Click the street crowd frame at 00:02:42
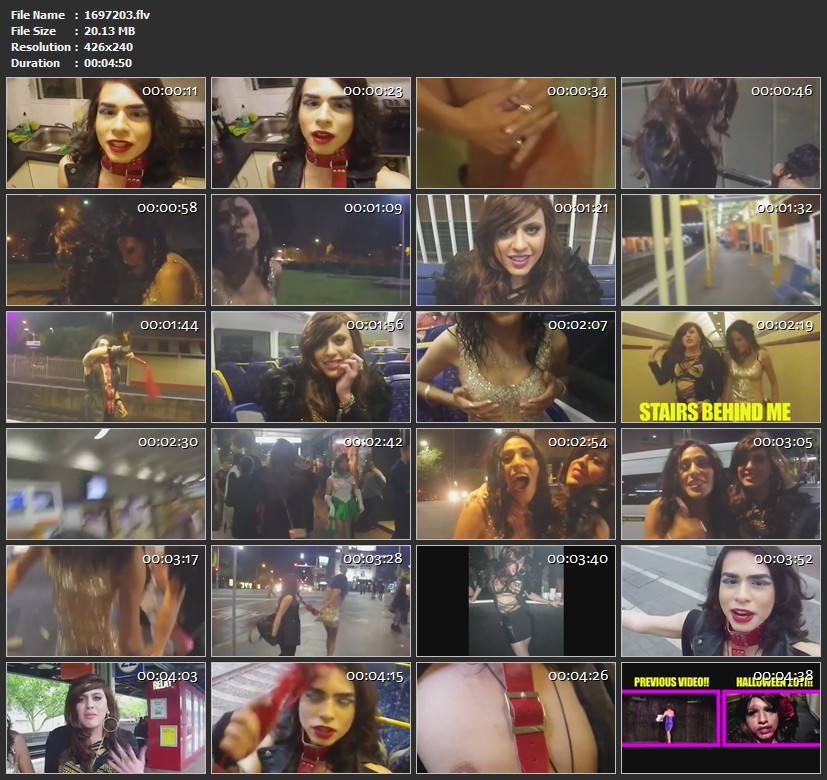827x780 pixels. click(310, 484)
